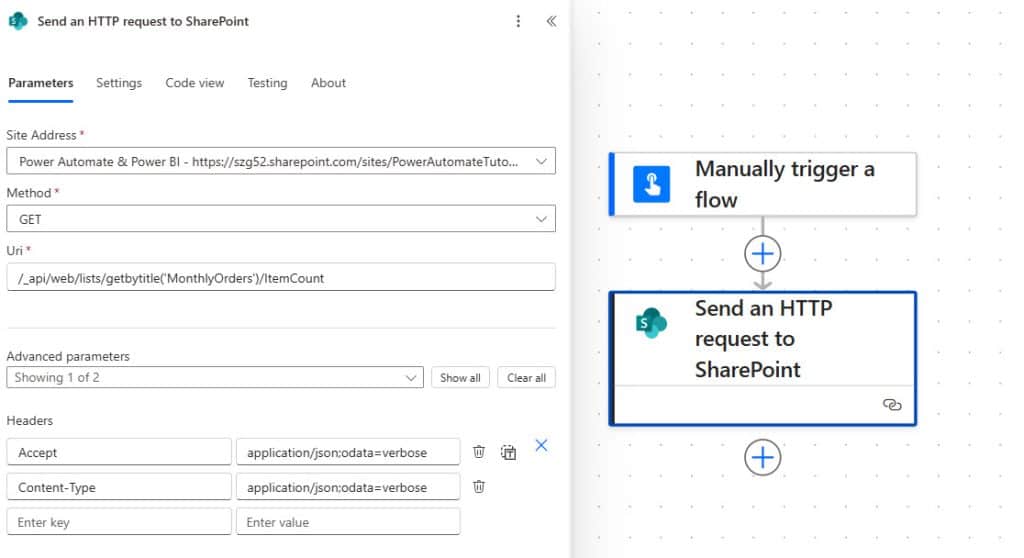Click the connection link icon on card
The height and width of the screenshot is (558, 1024).
pyautogui.click(x=891, y=404)
